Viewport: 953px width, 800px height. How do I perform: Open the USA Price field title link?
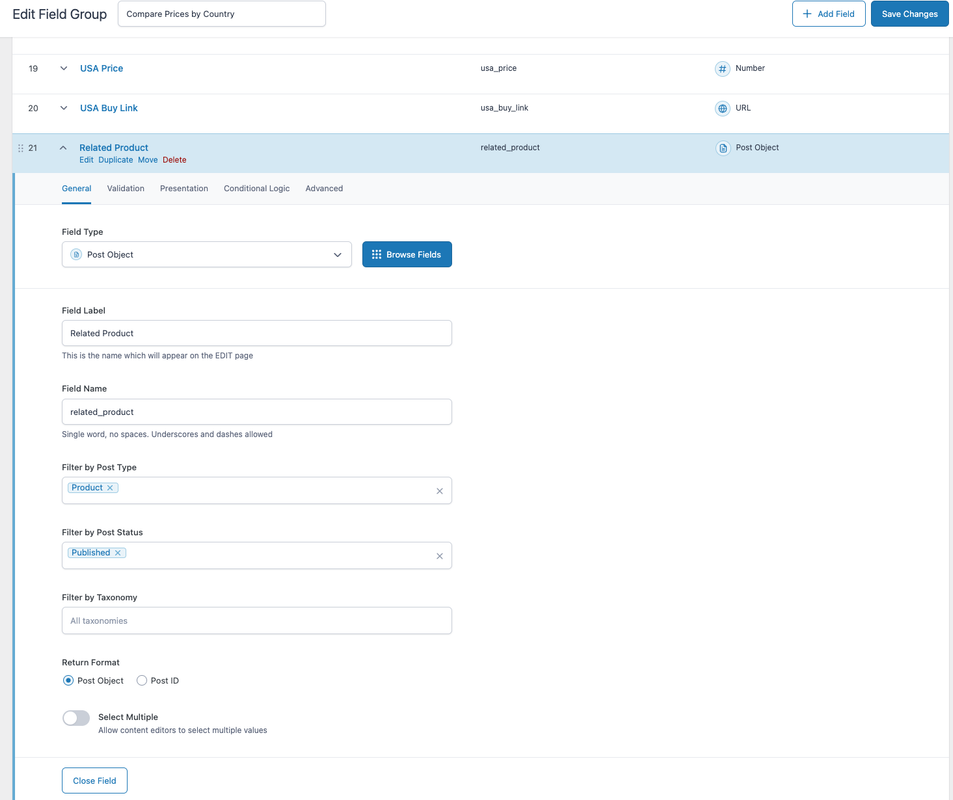(101, 69)
